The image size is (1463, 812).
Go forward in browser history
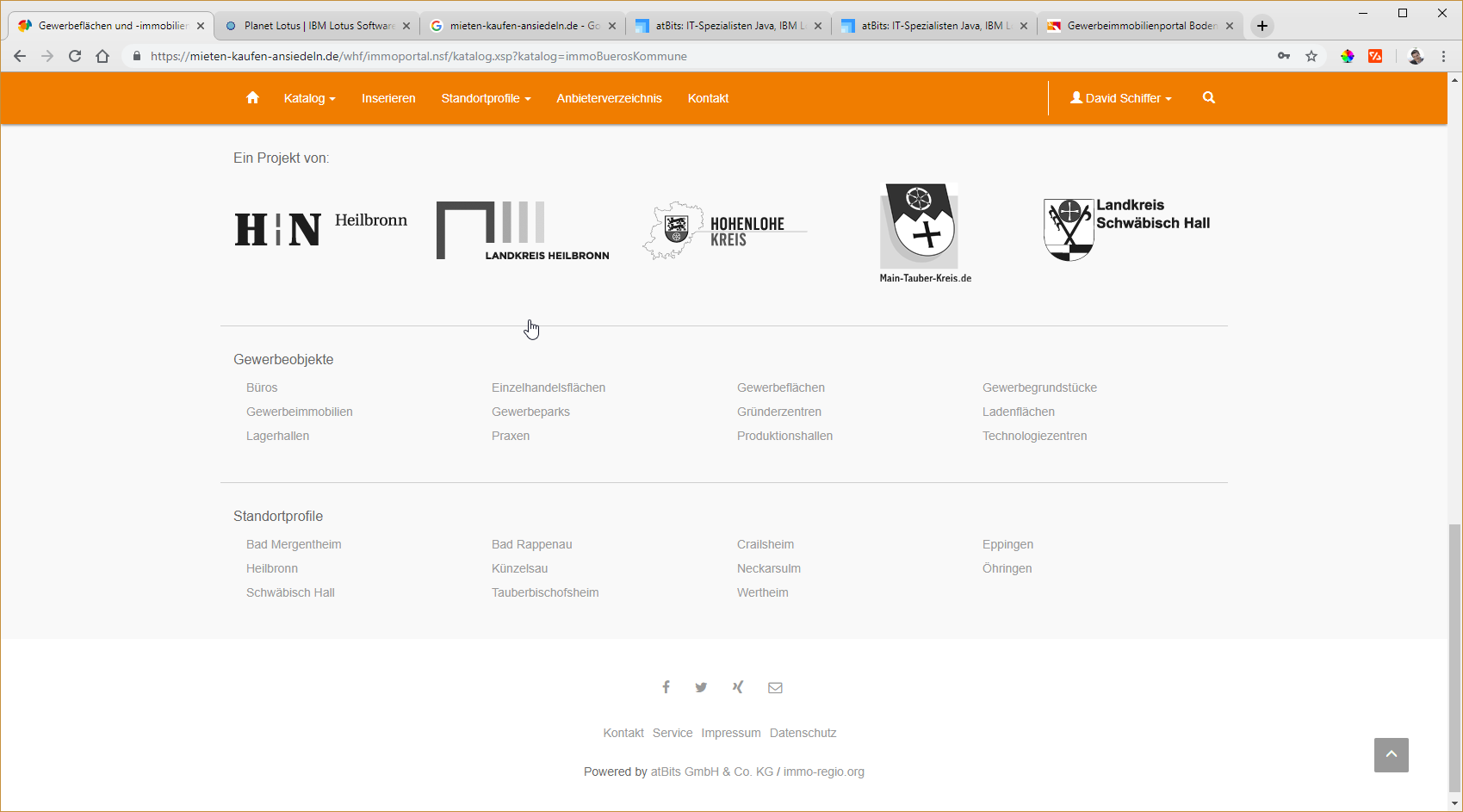coord(47,56)
